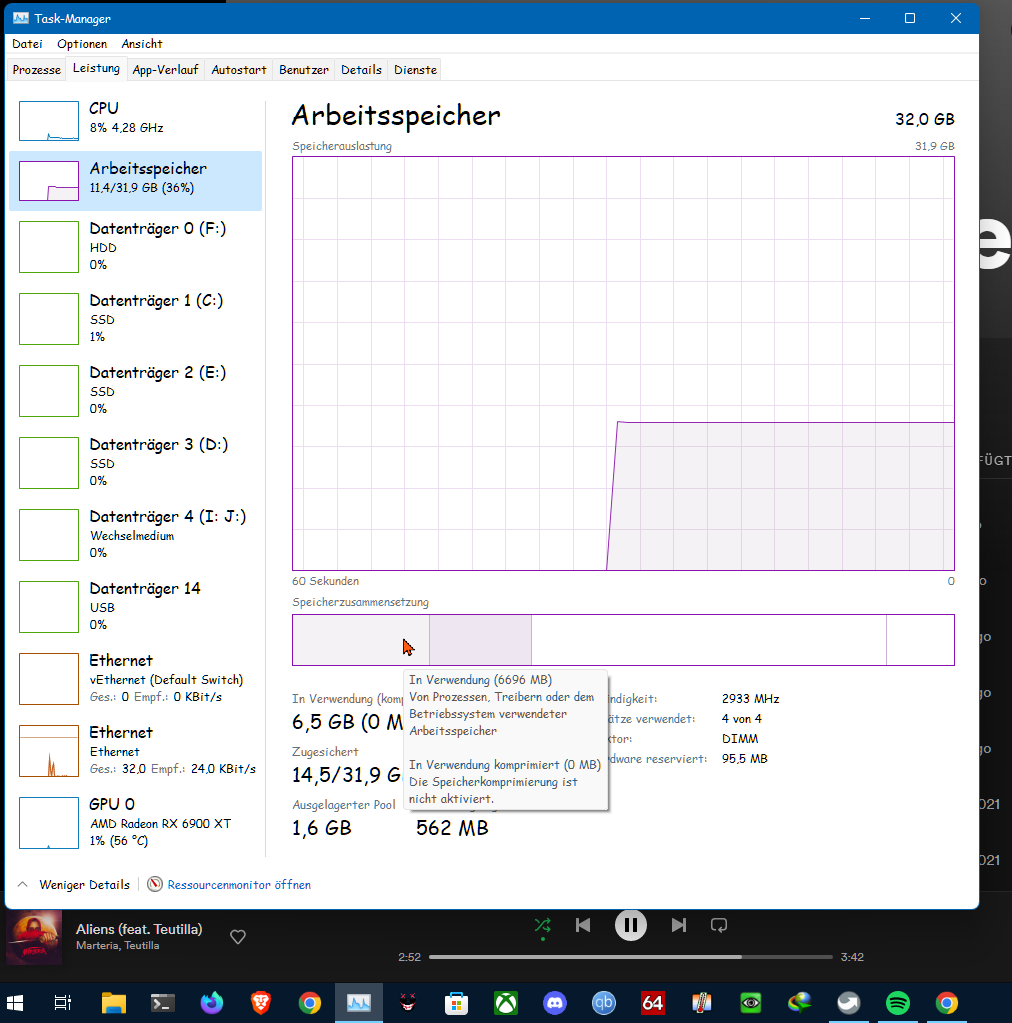This screenshot has height=1023, width=1012.
Task: Open File Explorer from taskbar
Action: [114, 1003]
